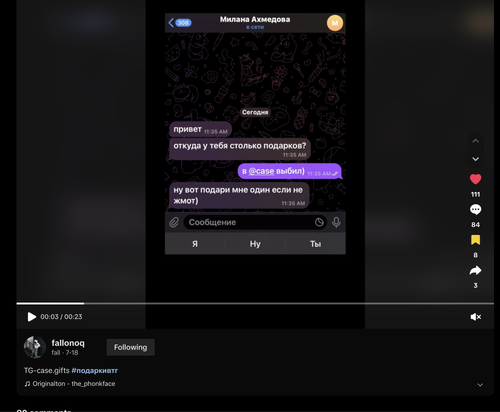Screen dimensions: 500x412
Task: Share the video using arrow icon
Action: (476, 270)
